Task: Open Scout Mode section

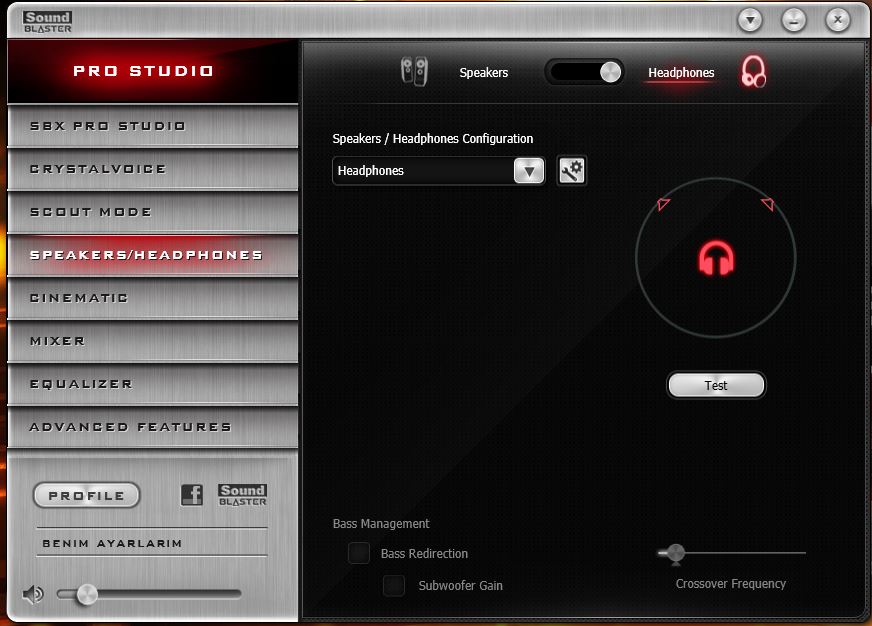Action: click(153, 212)
